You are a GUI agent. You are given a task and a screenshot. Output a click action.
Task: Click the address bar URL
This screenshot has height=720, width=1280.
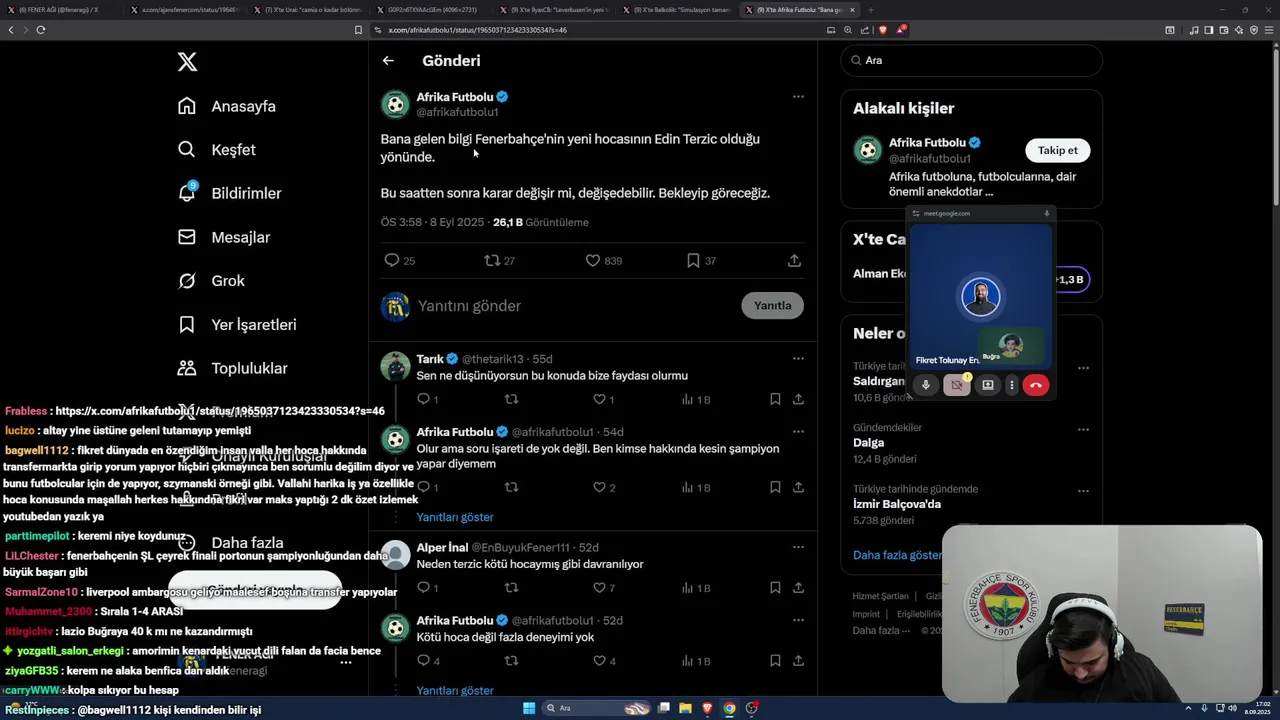click(x=478, y=30)
